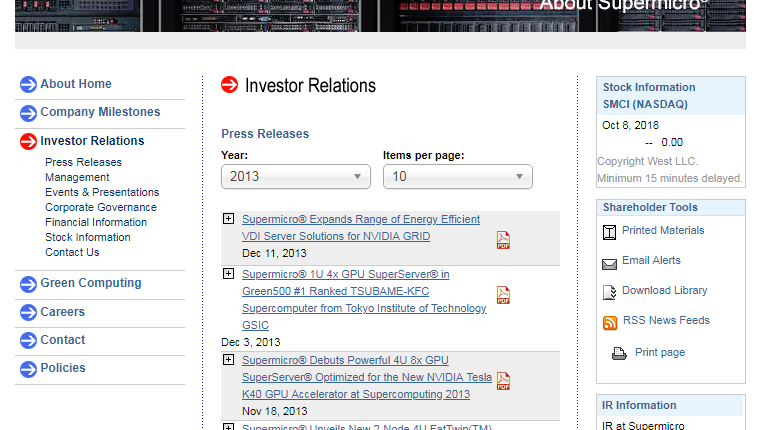Click Printed Materials link

coord(663,230)
